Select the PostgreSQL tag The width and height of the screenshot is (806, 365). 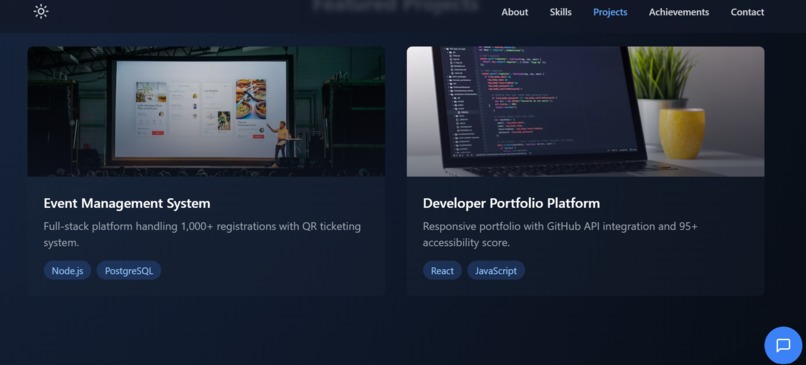129,270
